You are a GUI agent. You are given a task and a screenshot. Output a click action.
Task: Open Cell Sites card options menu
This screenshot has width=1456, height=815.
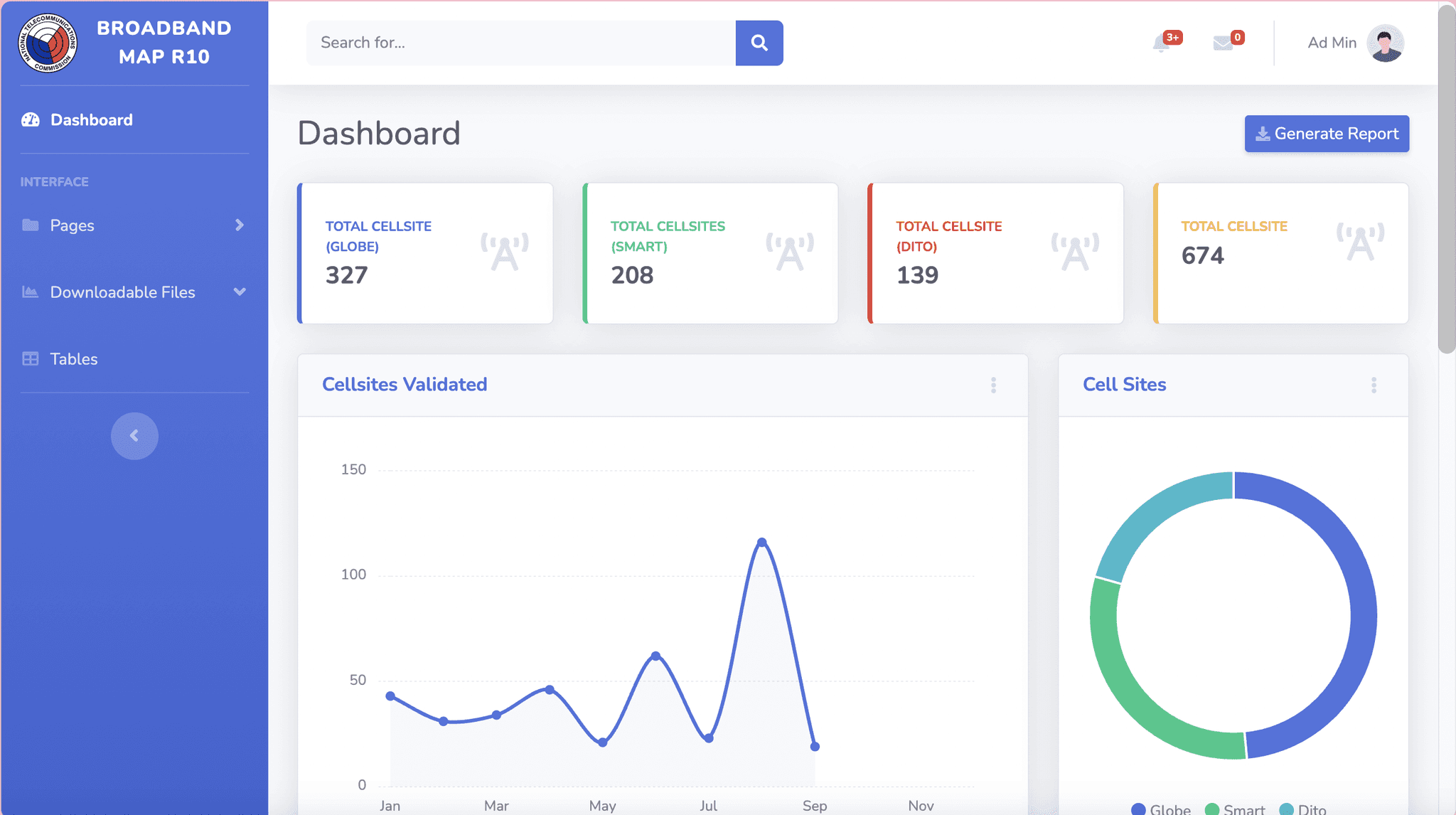pyautogui.click(x=1374, y=385)
